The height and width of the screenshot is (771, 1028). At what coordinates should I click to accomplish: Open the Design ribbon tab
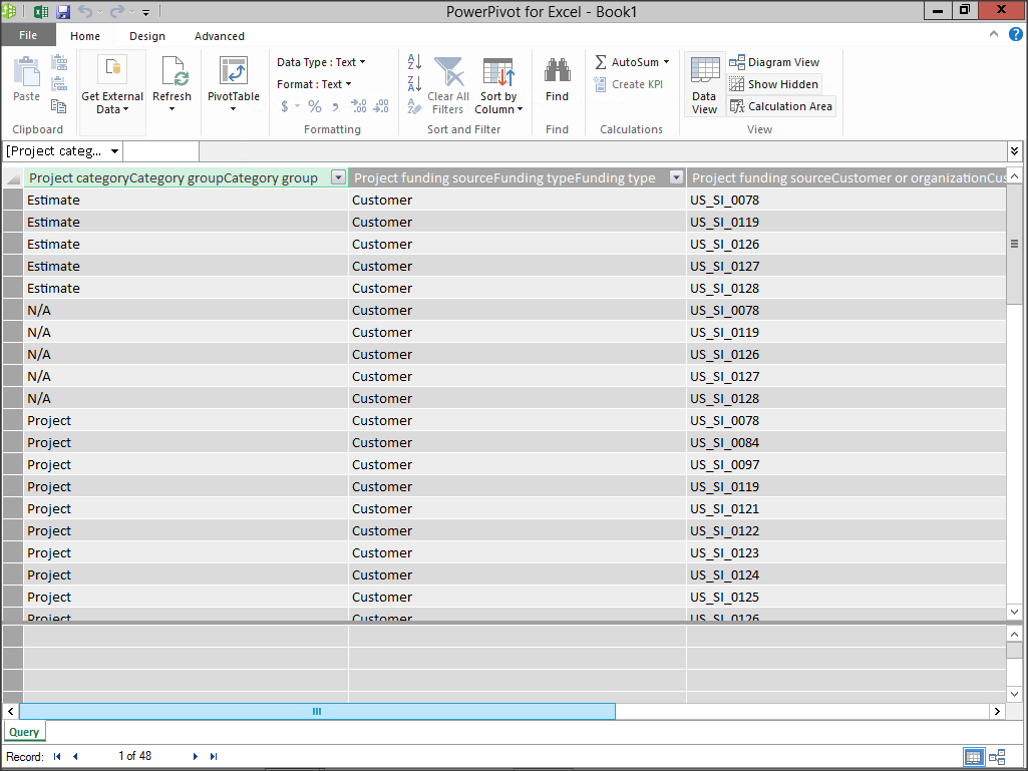tap(147, 36)
